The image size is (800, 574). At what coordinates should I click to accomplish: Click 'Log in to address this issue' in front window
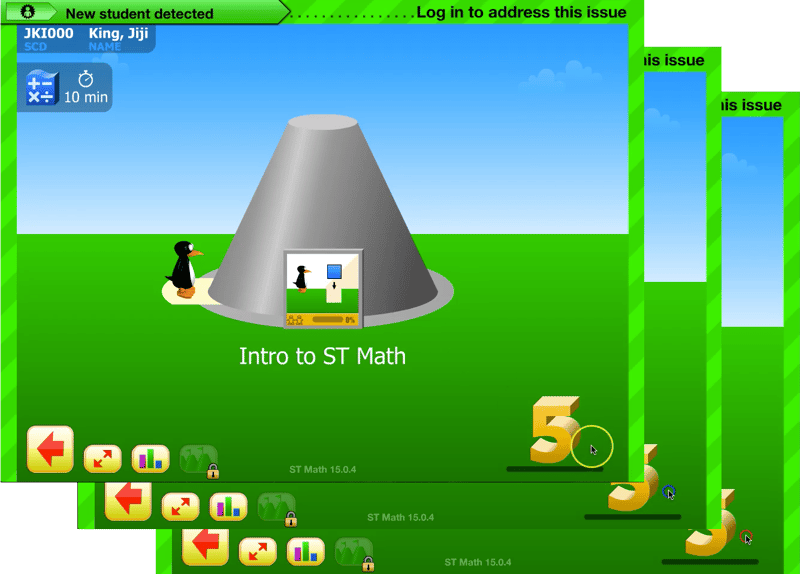coord(521,12)
